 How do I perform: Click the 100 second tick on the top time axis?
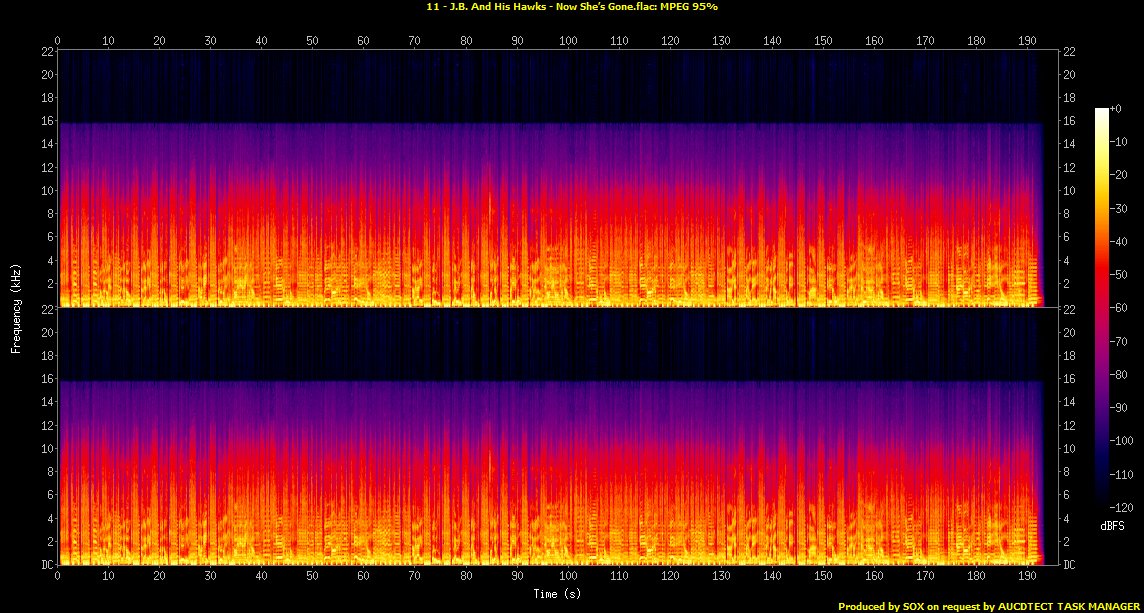point(568,41)
